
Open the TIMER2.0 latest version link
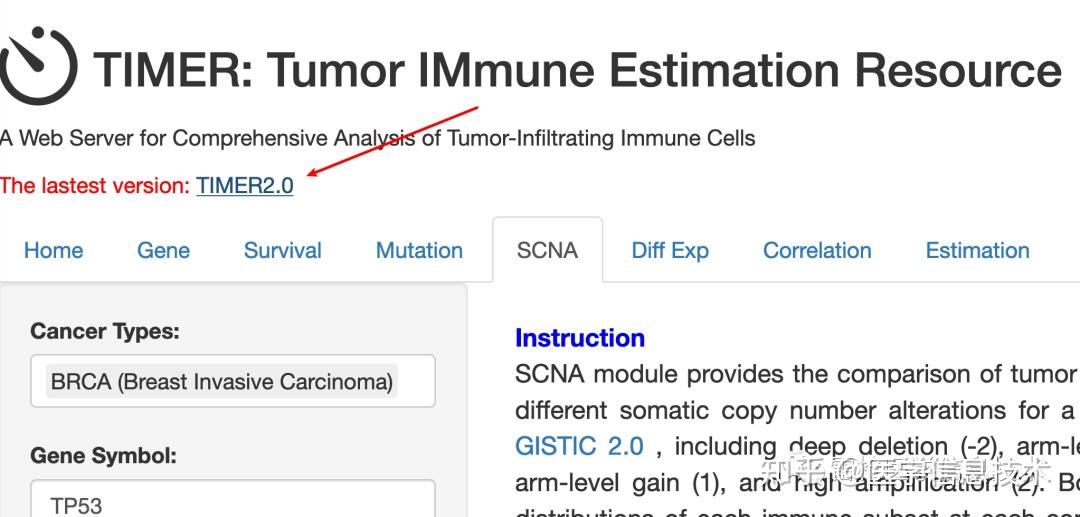point(245,186)
